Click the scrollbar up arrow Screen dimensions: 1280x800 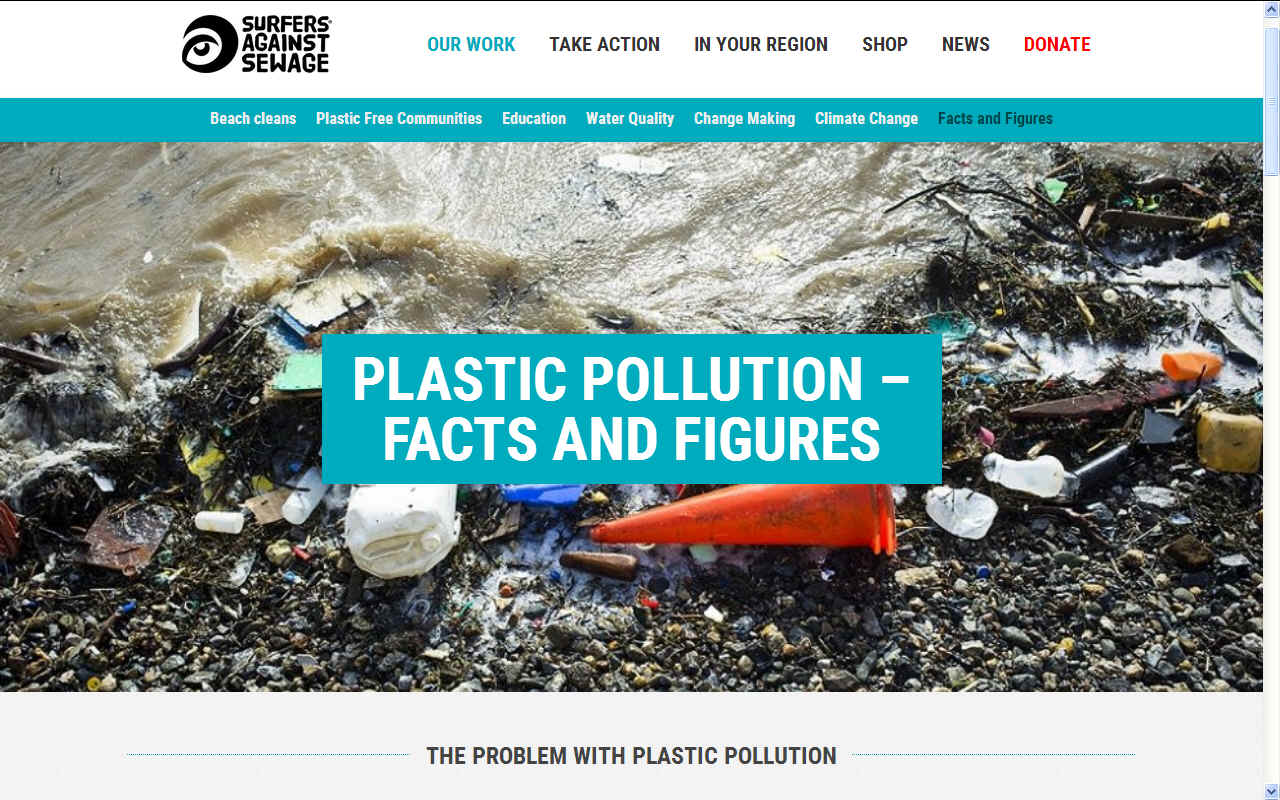click(x=1271, y=9)
